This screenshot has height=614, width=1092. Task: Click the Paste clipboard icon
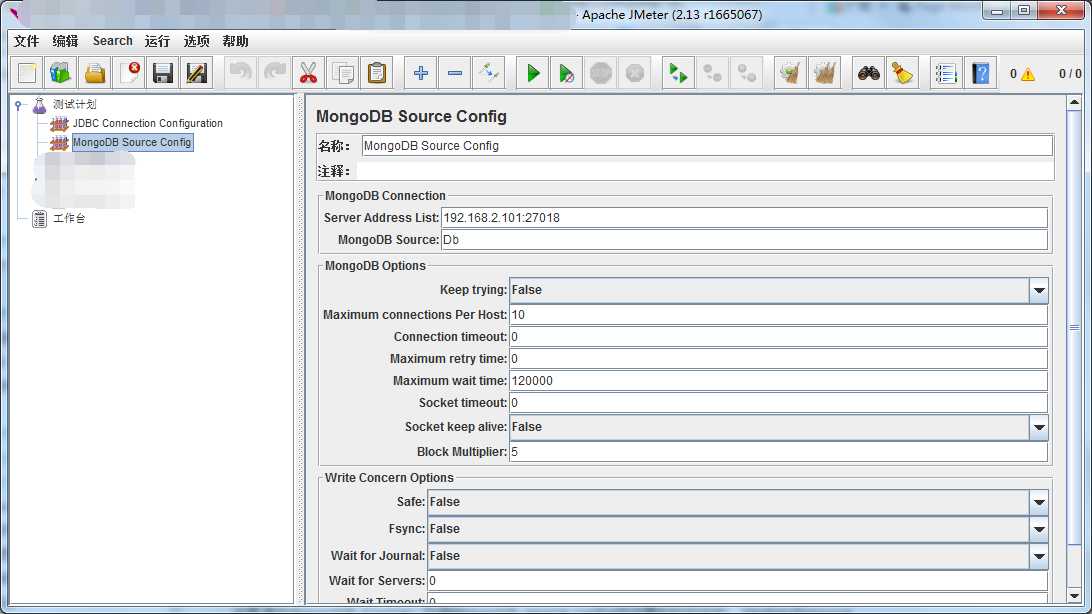click(x=377, y=73)
